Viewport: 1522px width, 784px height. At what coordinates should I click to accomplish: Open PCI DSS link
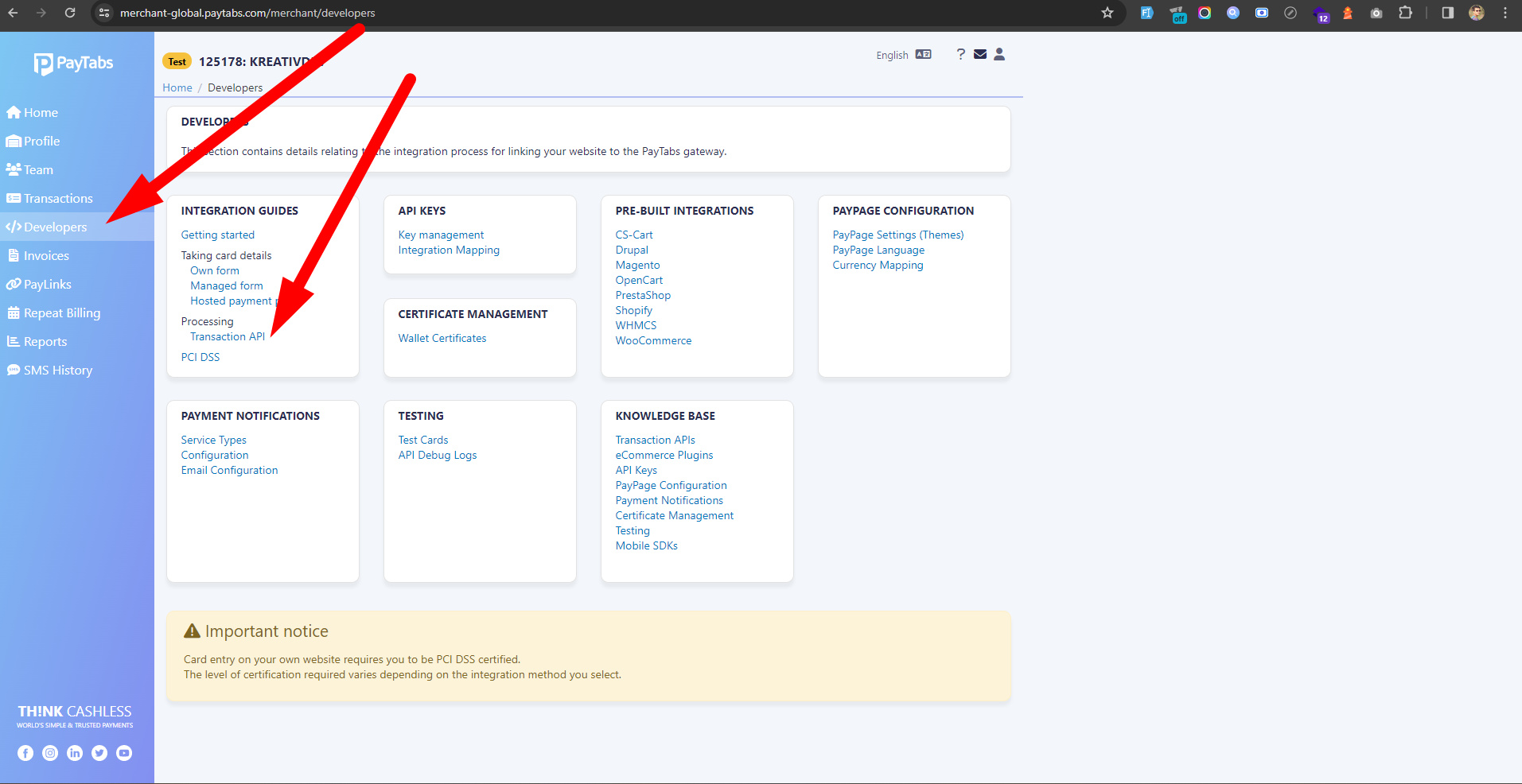200,357
